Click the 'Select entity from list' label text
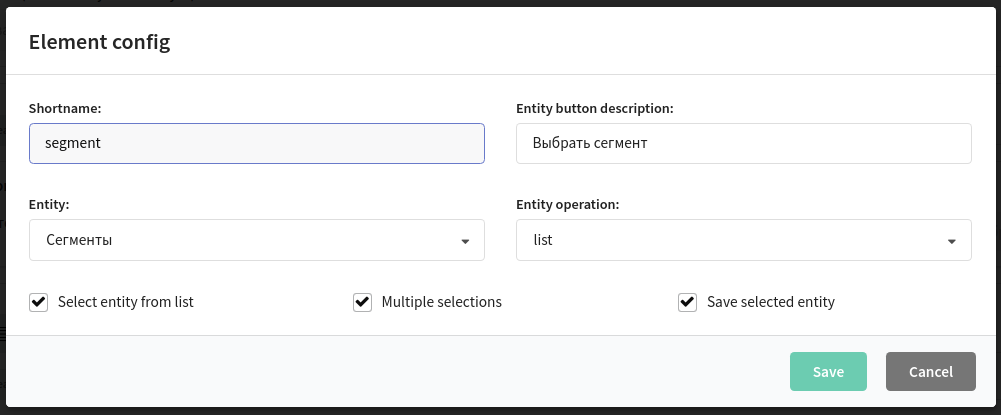This screenshot has height=415, width=1001. click(126, 302)
